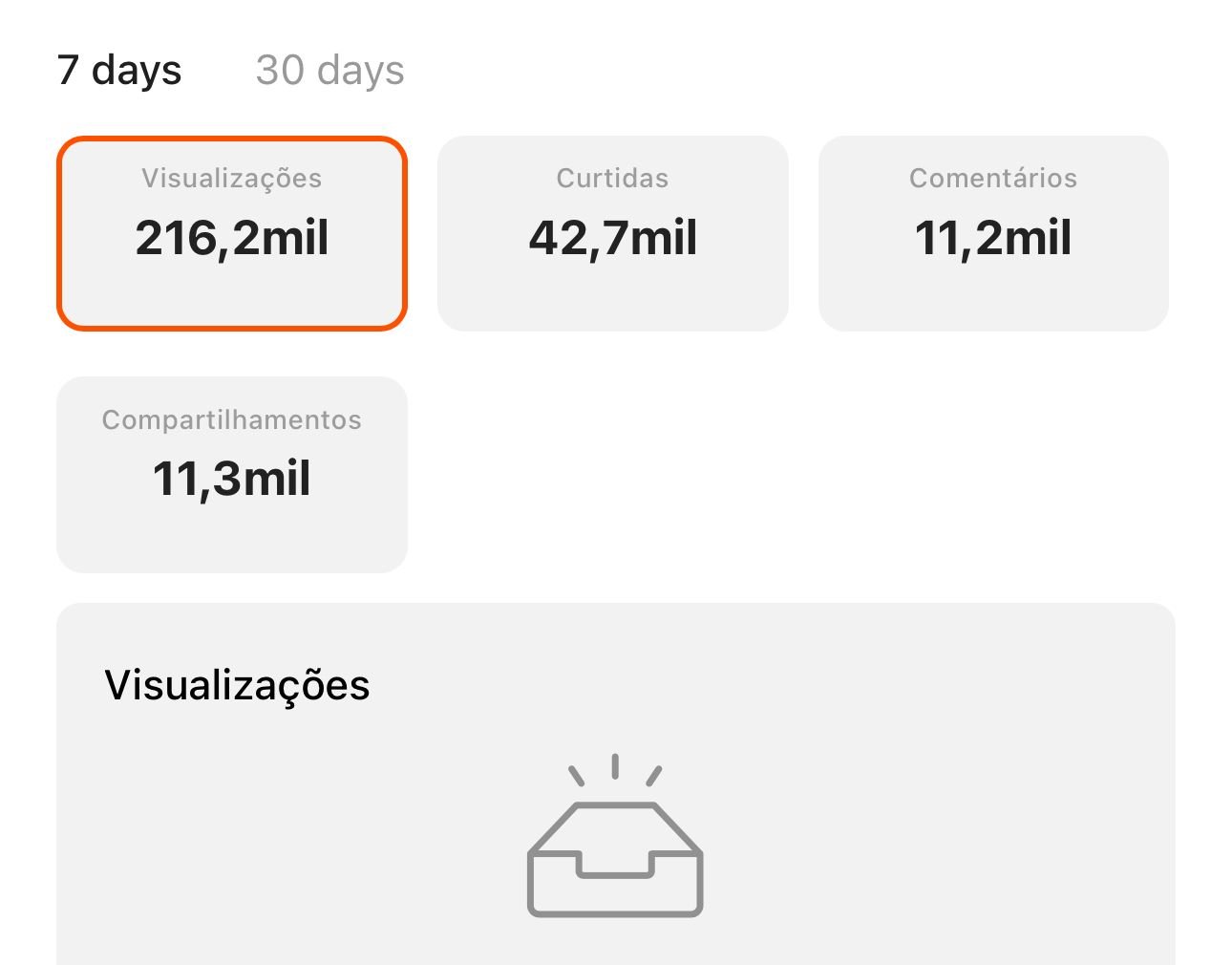Open the 7 days period selector
This screenshot has height=965, width=1232.
(x=120, y=69)
